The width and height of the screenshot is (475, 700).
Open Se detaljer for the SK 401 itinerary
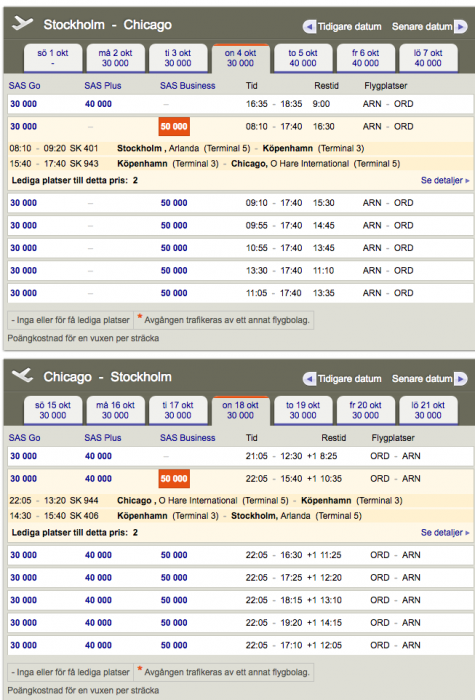pyautogui.click(x=445, y=180)
